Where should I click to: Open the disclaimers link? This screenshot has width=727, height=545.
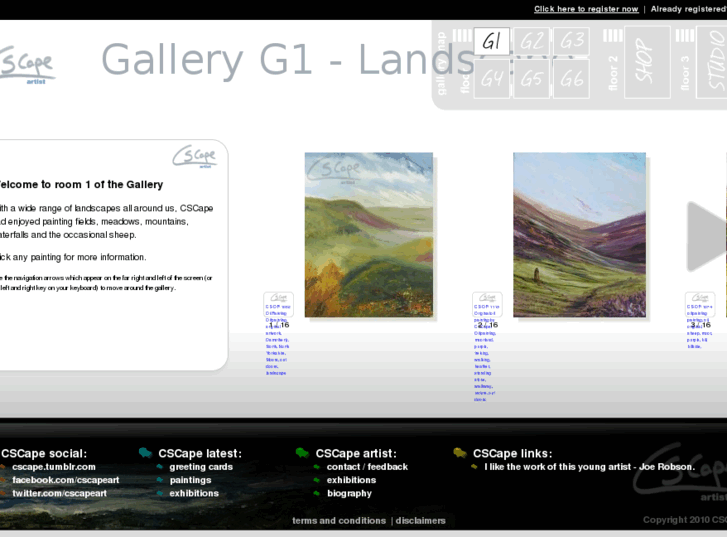coord(421,520)
